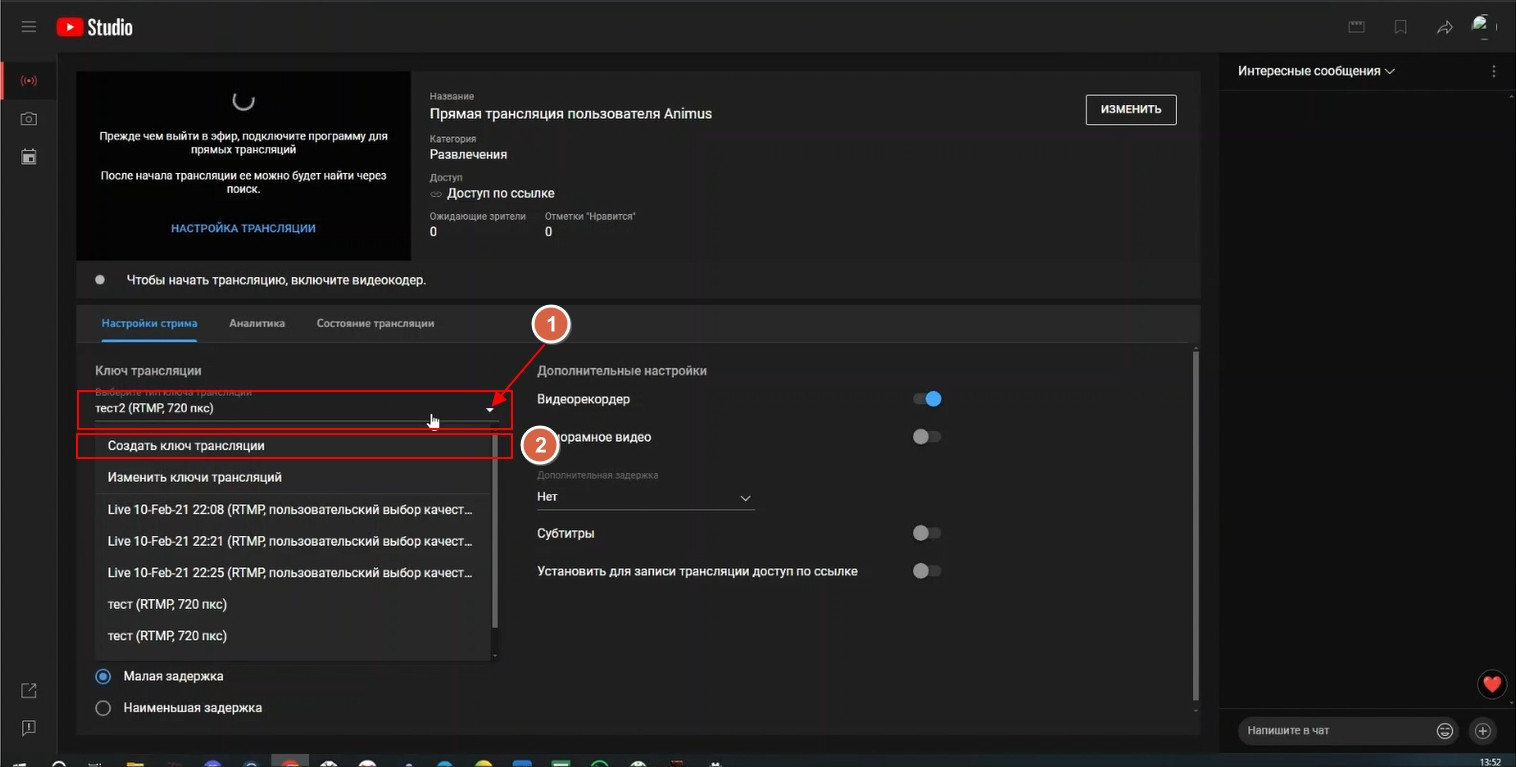Toggle the Субтитры switch
The height and width of the screenshot is (767, 1516).
(927, 533)
